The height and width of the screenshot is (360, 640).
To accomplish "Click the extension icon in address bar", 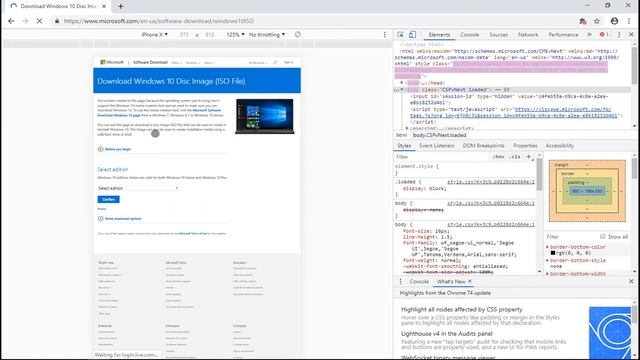I will click(583, 21).
